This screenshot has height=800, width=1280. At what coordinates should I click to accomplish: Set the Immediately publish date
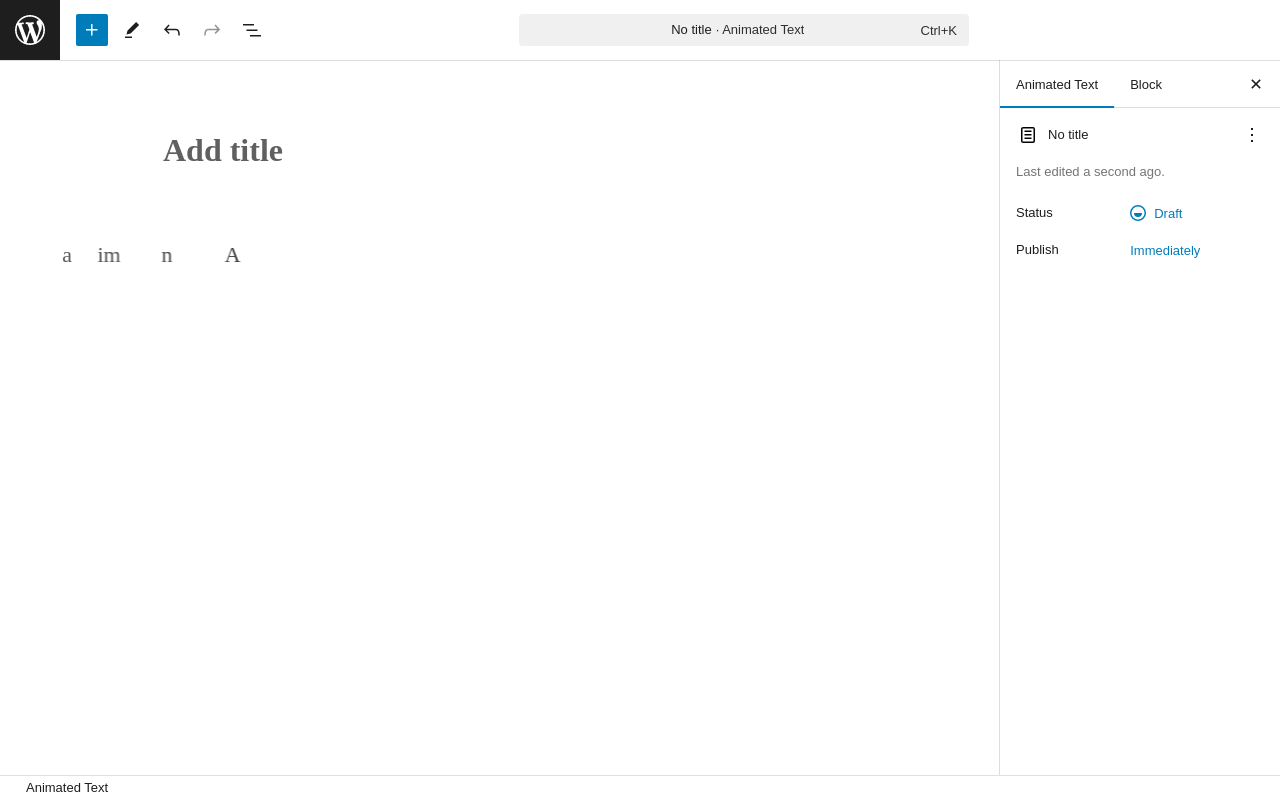[1165, 251]
